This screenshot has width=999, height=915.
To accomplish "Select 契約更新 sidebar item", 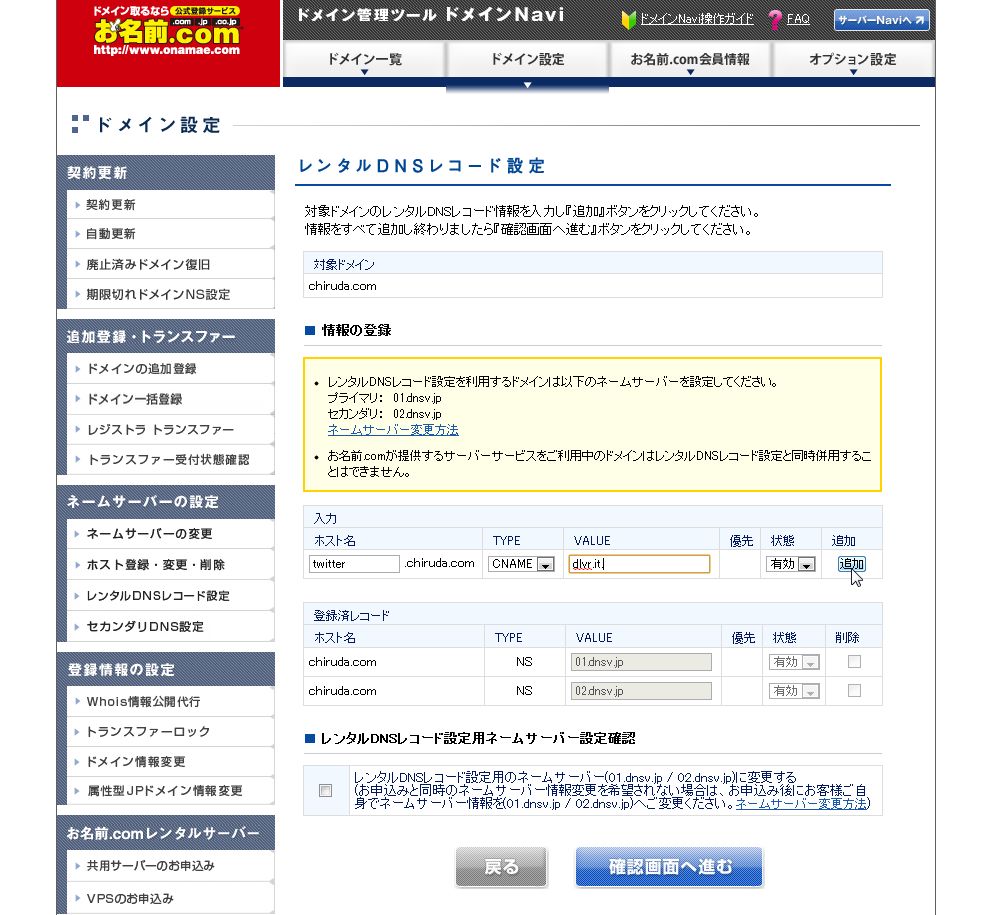I will pyautogui.click(x=170, y=205).
